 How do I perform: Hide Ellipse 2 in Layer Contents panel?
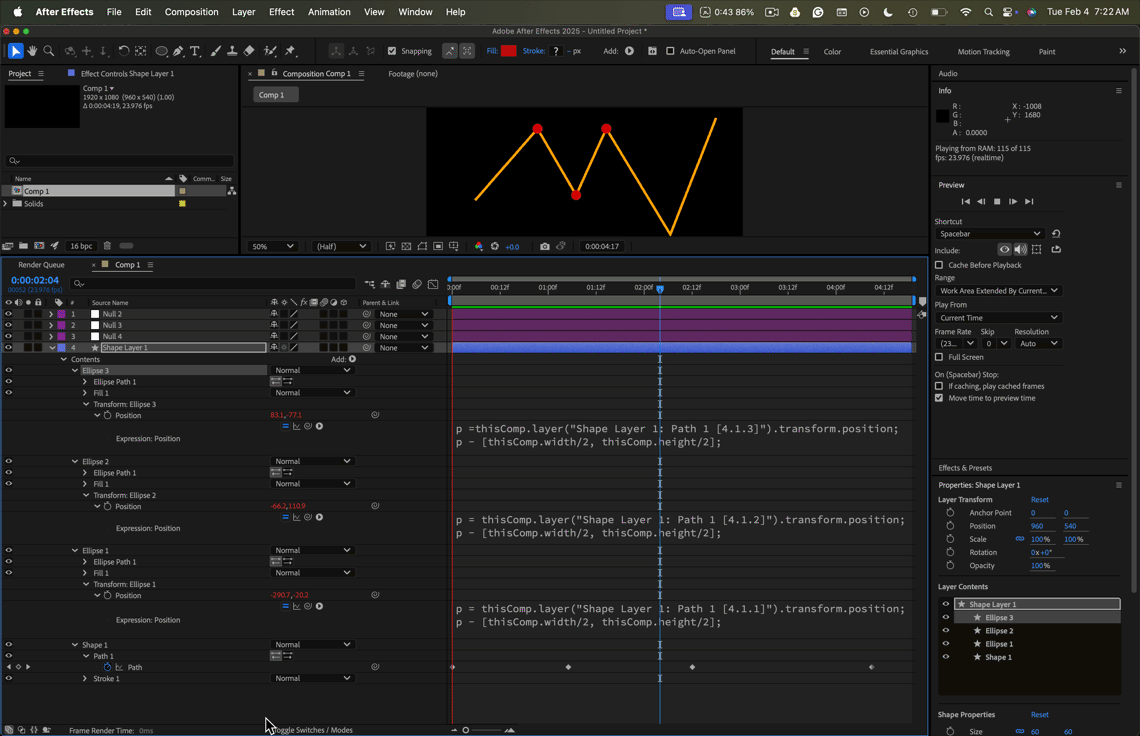(x=946, y=631)
